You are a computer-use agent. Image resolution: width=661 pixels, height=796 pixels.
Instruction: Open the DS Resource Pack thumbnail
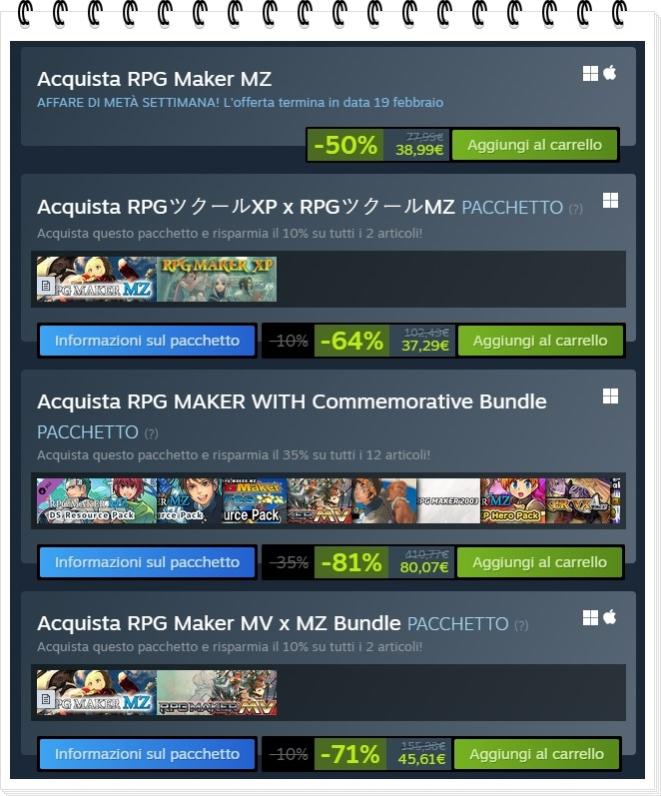pos(97,501)
